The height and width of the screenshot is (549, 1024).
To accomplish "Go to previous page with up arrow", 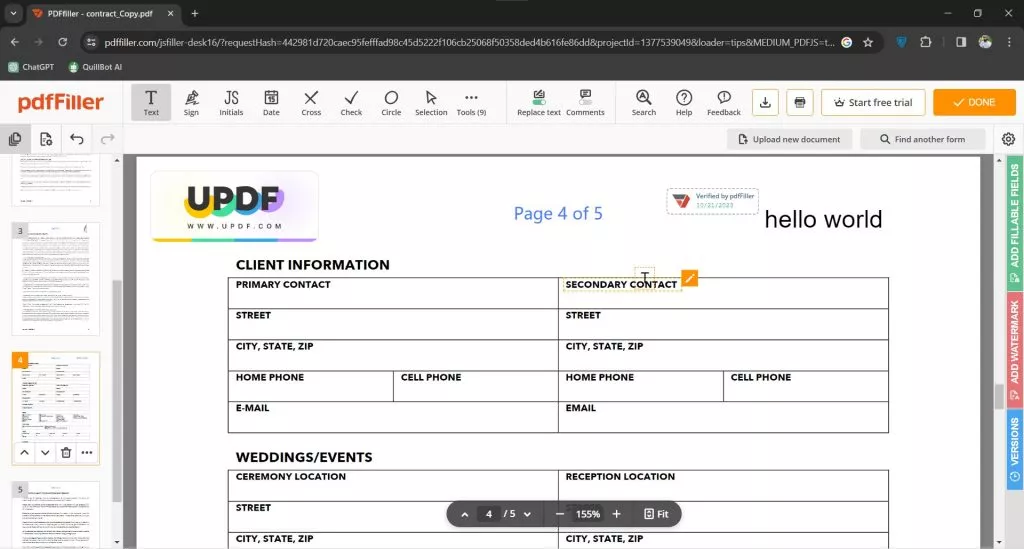I will coord(464,514).
